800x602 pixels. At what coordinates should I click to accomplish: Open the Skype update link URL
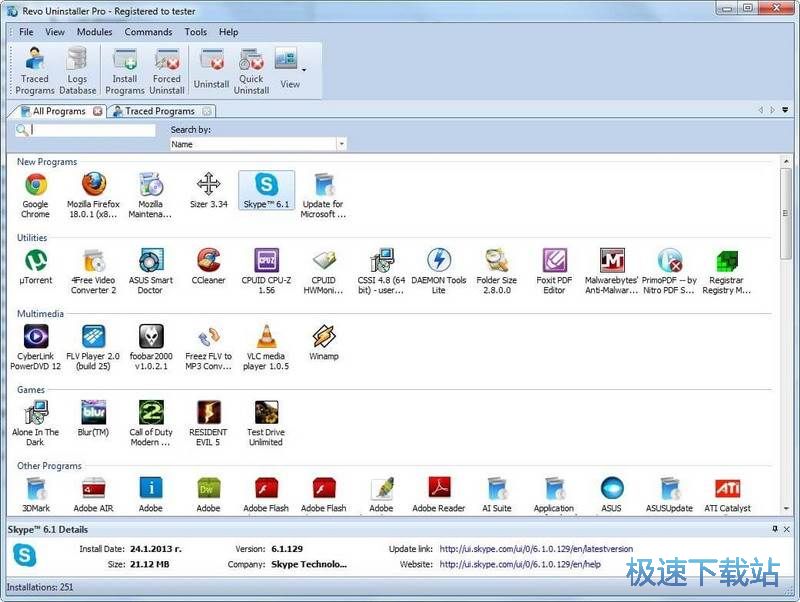coord(536,549)
